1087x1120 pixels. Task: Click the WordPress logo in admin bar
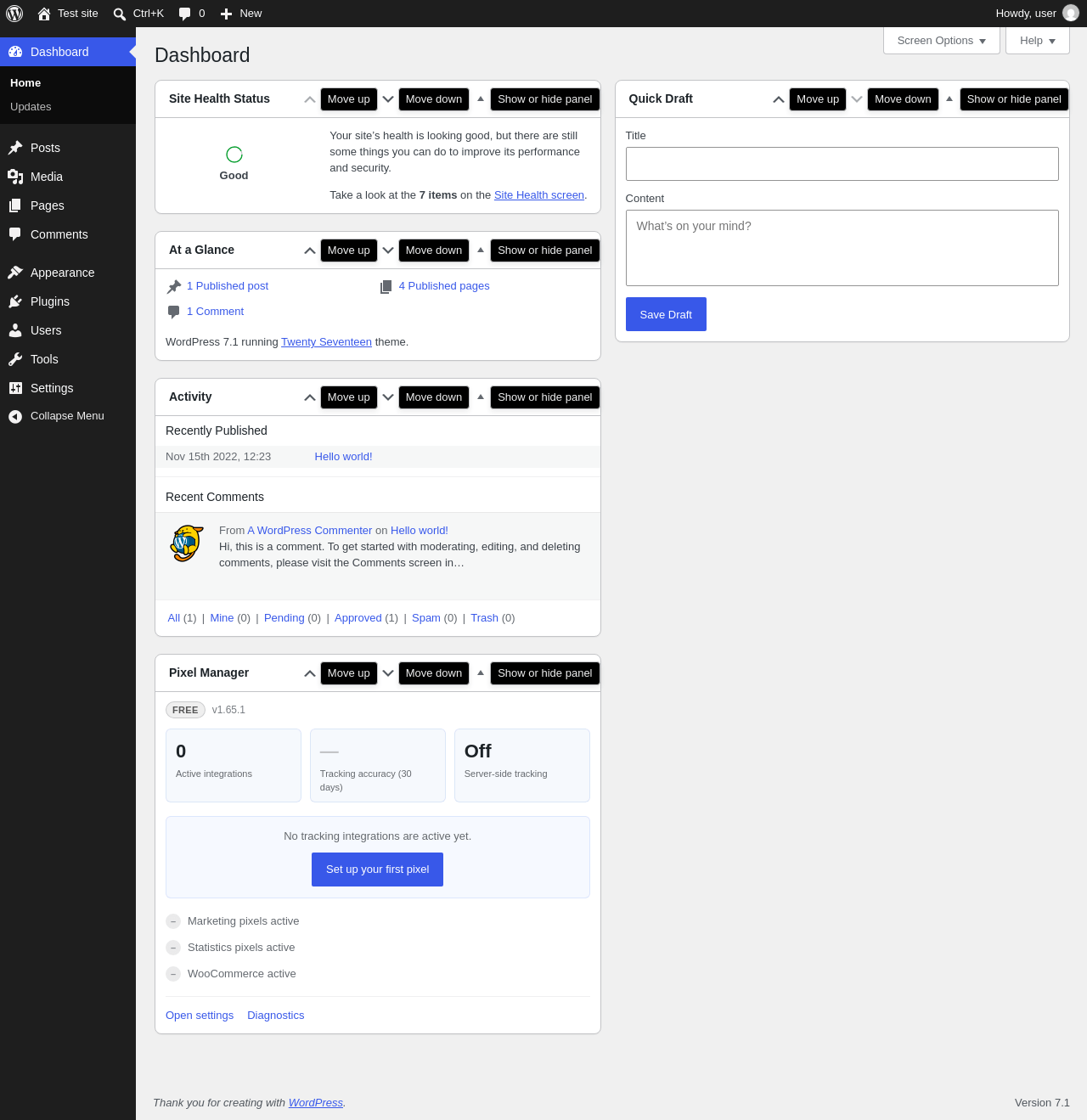[14, 14]
